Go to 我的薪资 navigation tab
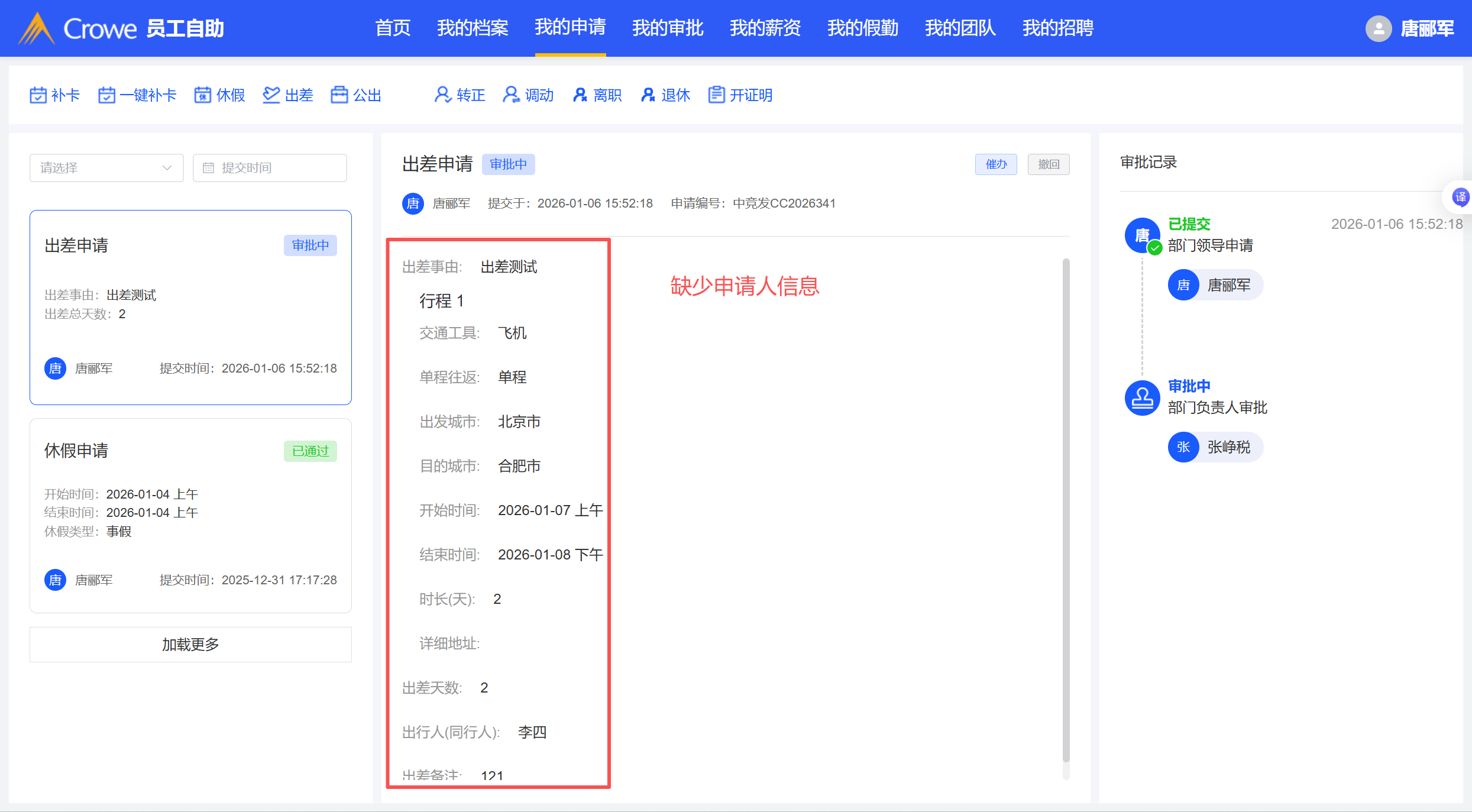The image size is (1472, 812). (x=765, y=28)
